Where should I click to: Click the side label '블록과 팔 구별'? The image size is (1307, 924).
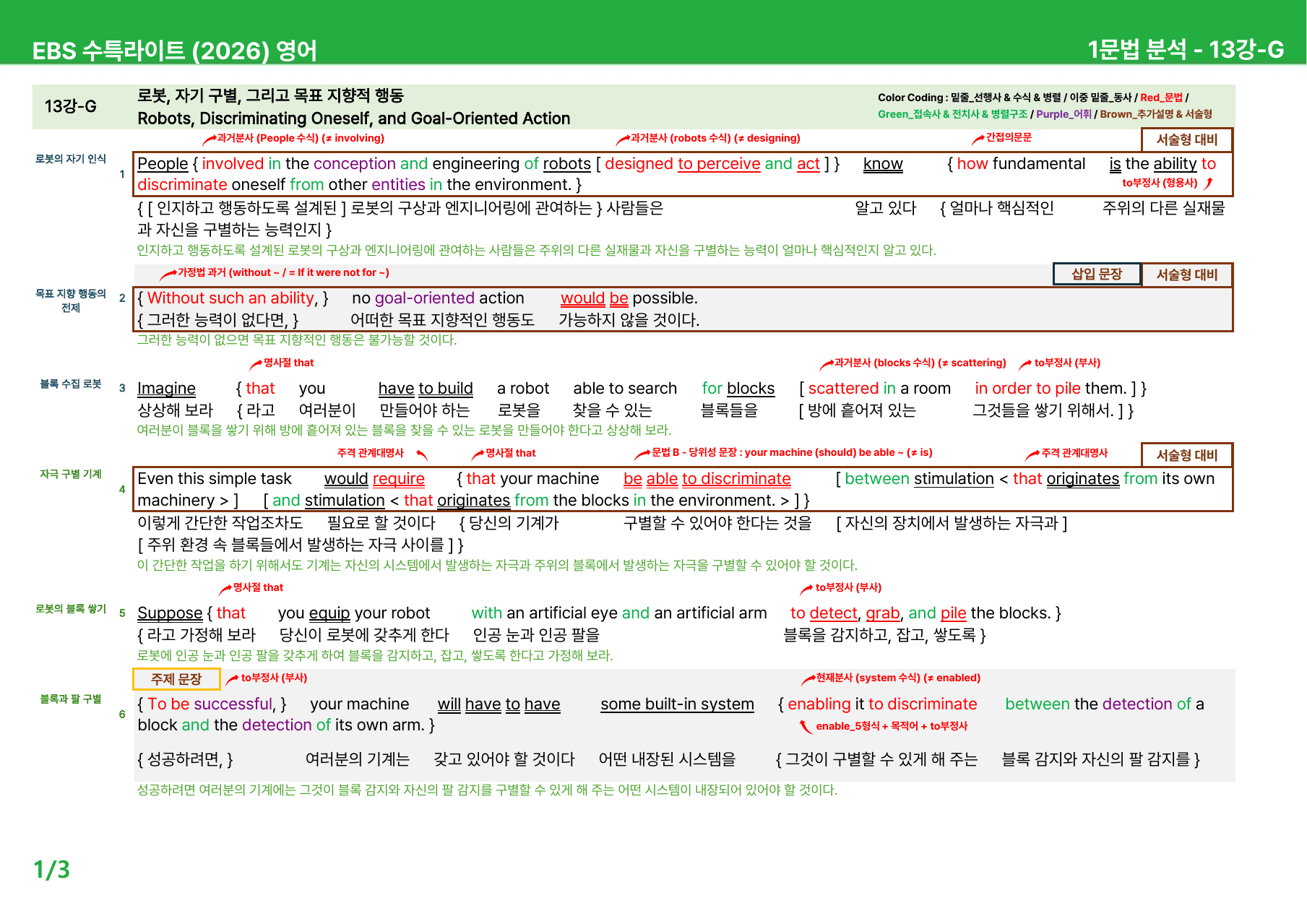[x=71, y=699]
